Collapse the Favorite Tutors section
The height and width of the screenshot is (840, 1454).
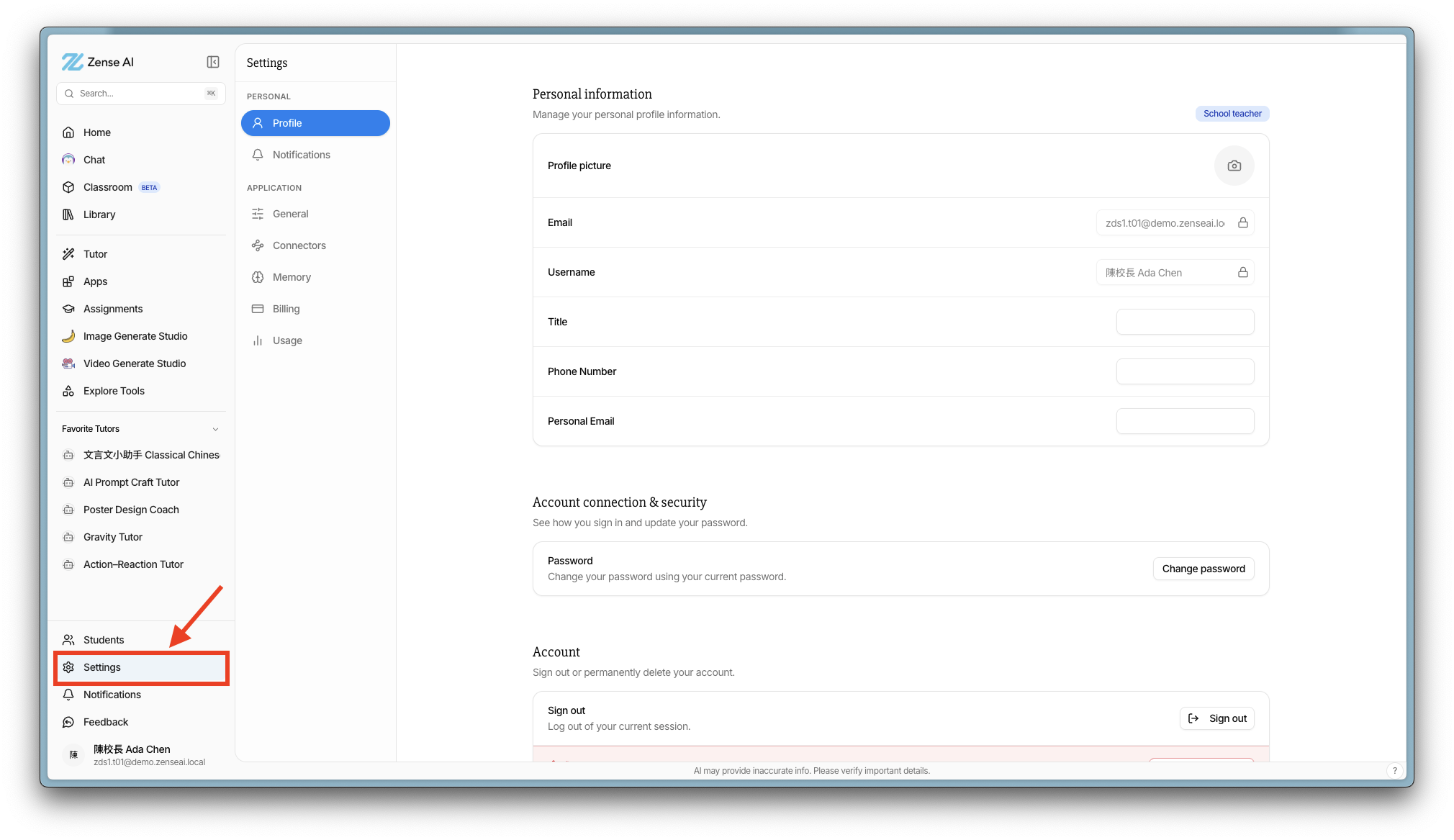(215, 429)
